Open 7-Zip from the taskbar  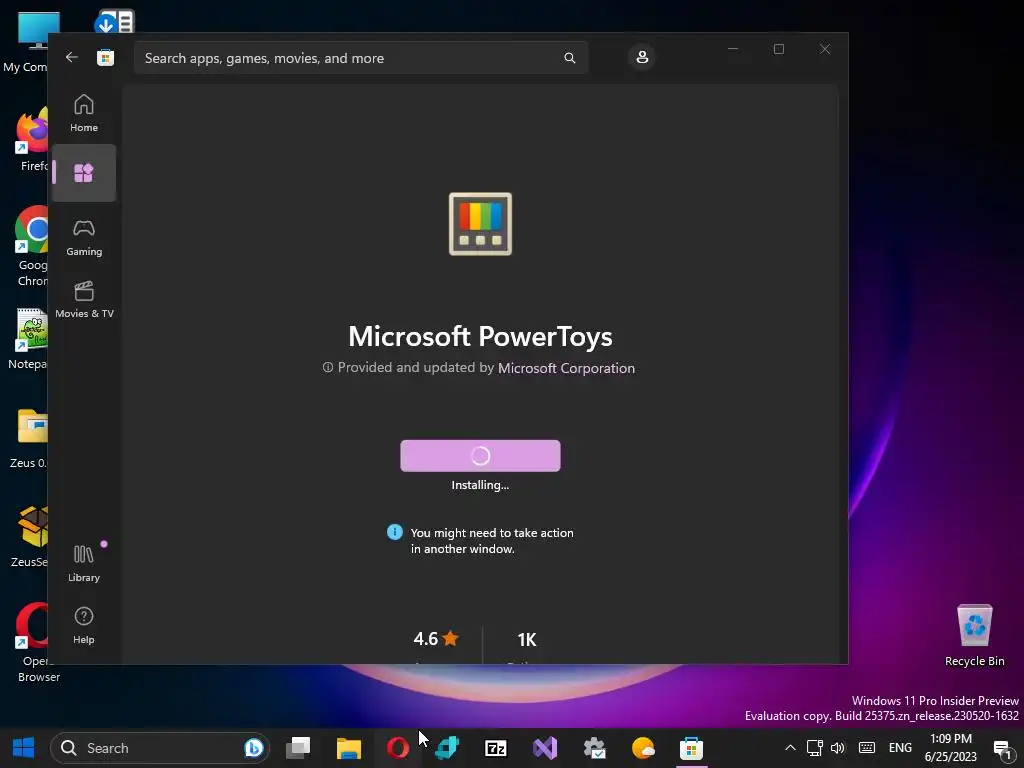496,748
